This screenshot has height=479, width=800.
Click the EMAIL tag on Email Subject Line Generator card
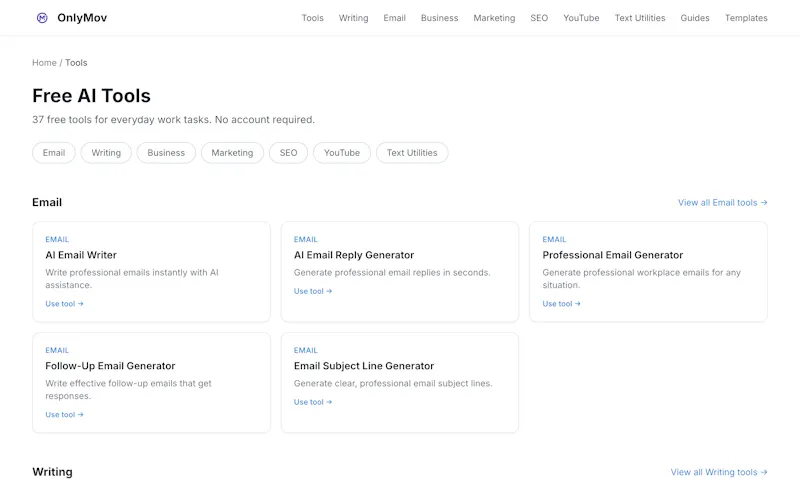point(306,350)
